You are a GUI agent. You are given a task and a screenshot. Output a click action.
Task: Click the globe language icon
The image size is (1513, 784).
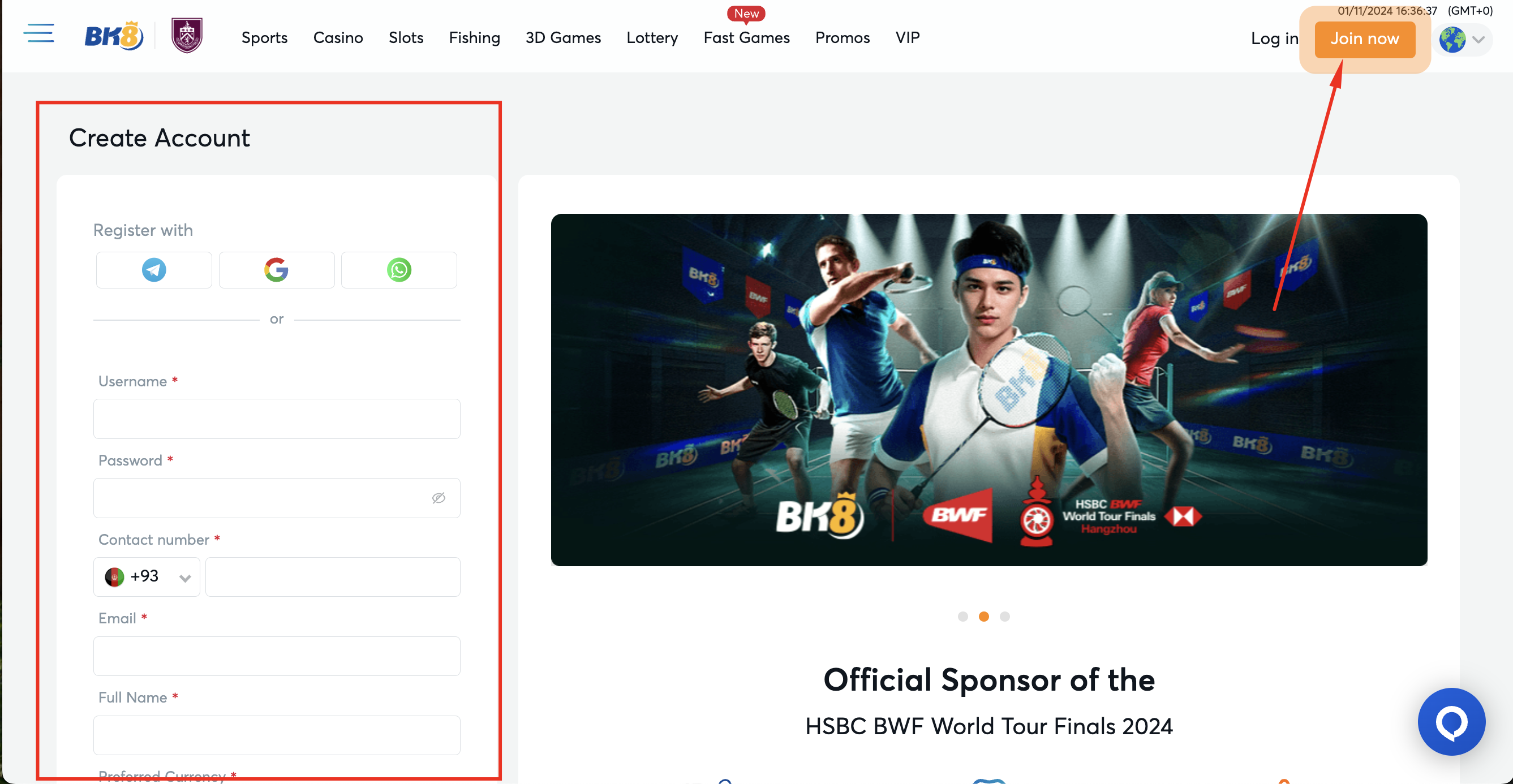(1452, 40)
